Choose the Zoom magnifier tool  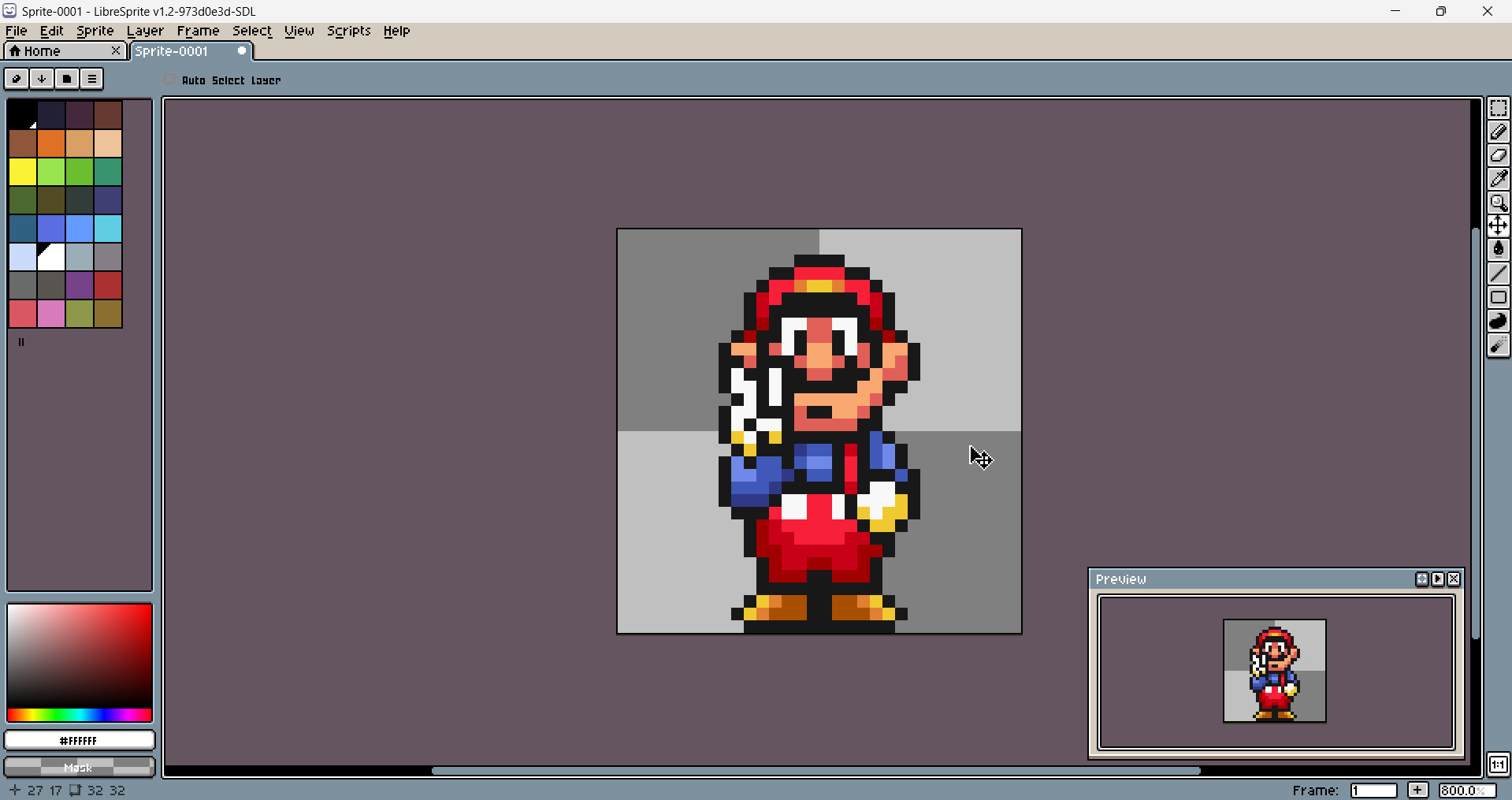(x=1498, y=203)
